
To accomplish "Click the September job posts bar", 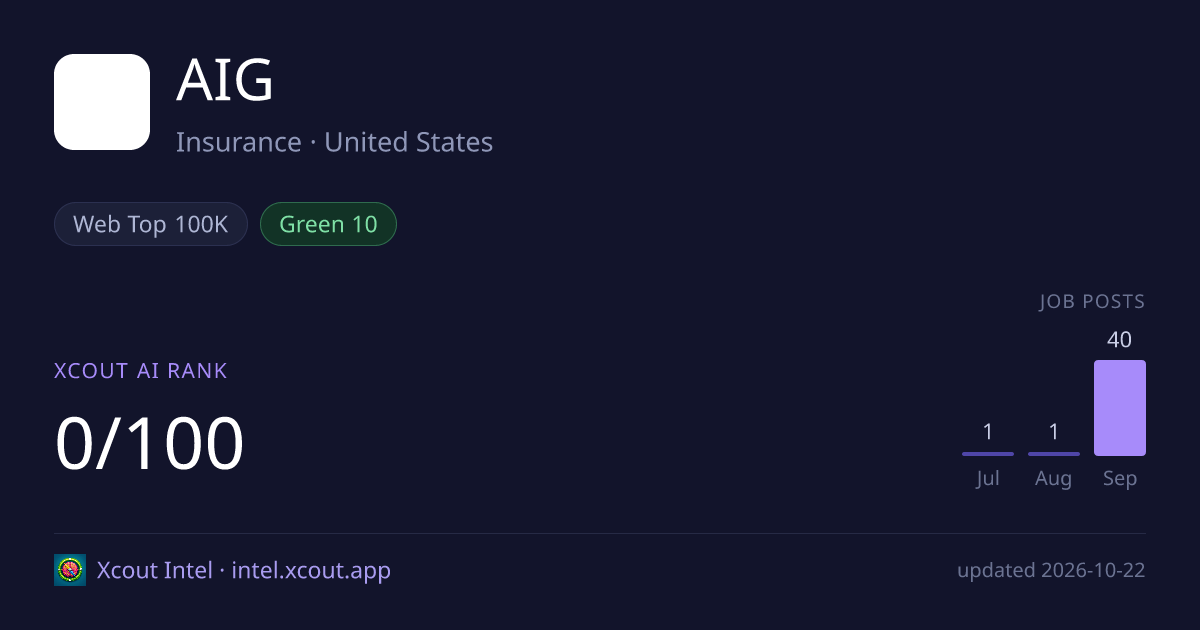I will click(x=1120, y=408).
